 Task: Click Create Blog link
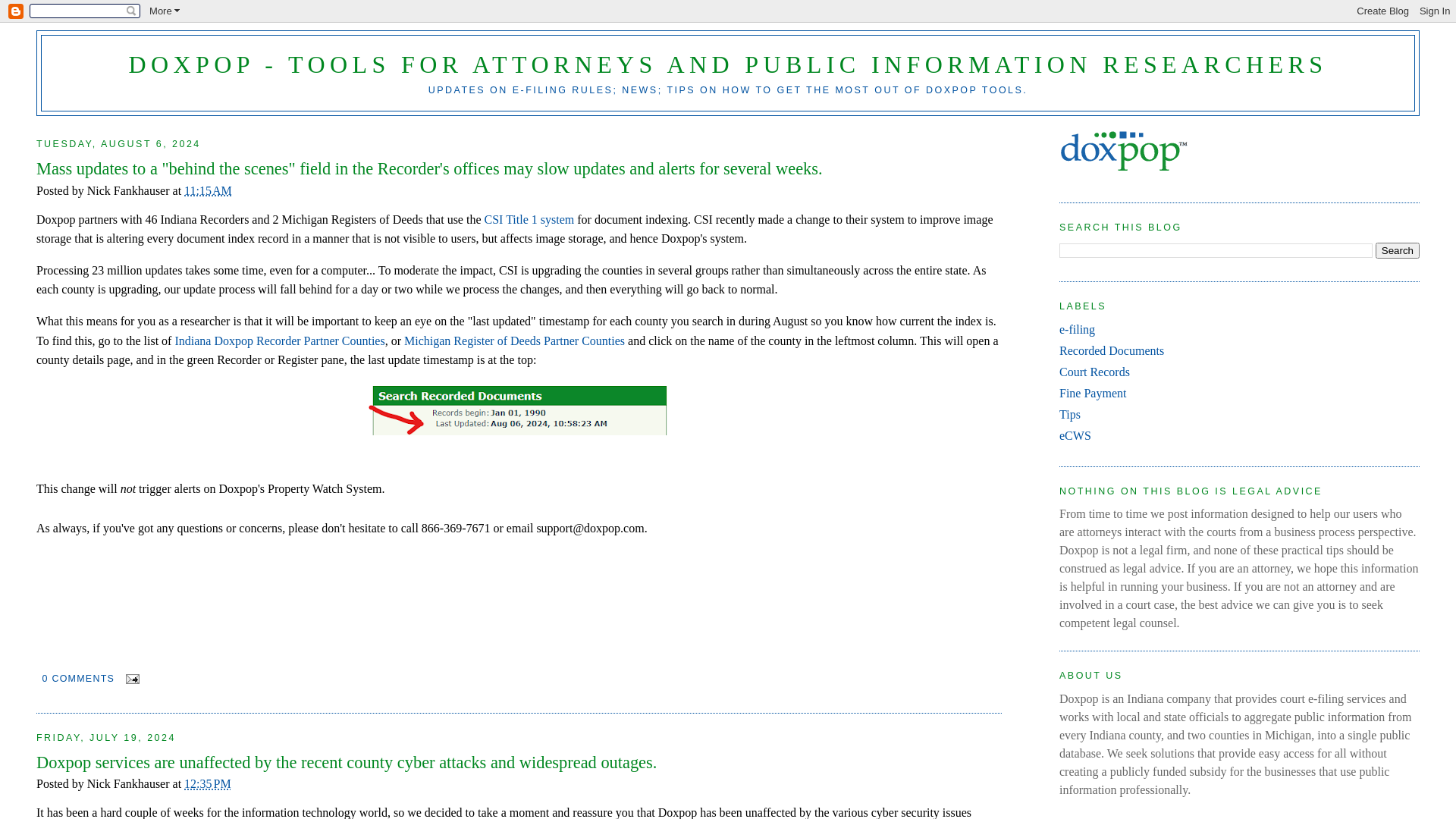pos(1382,11)
